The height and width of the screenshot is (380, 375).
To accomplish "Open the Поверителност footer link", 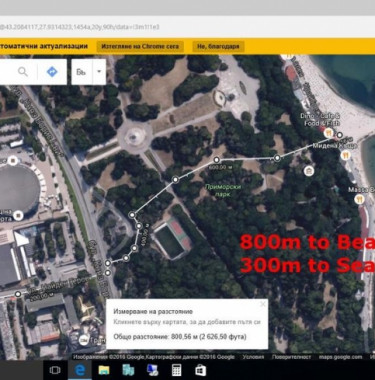I will (x=291, y=357).
